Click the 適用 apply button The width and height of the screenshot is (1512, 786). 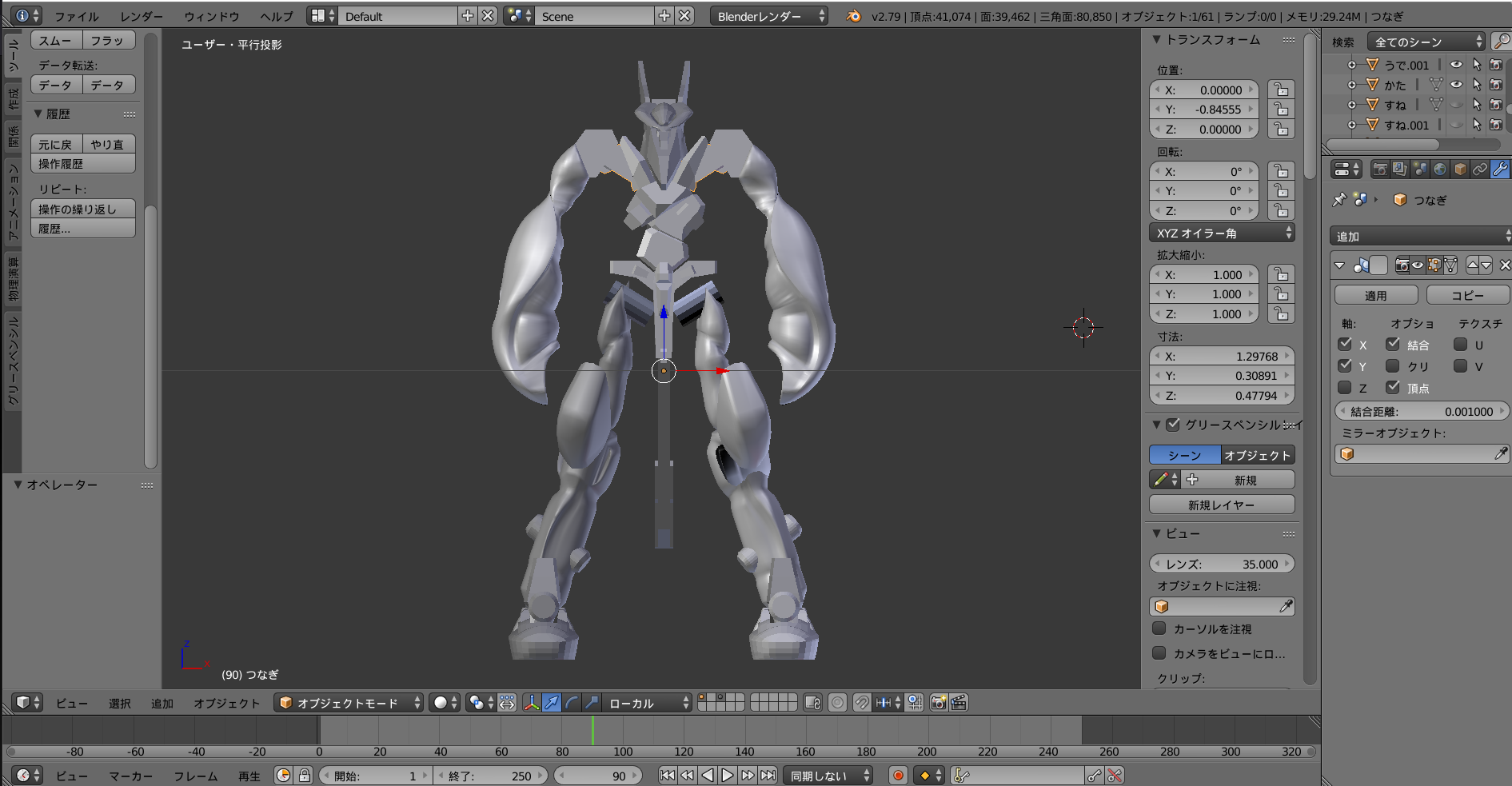[x=1376, y=295]
